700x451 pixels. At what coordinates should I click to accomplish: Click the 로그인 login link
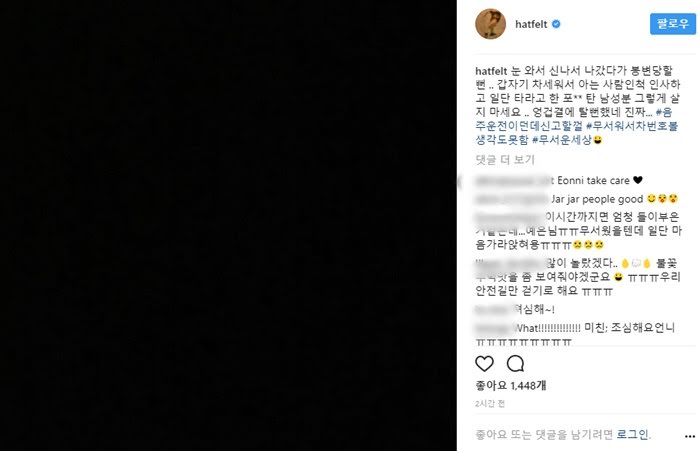pyautogui.click(x=633, y=434)
